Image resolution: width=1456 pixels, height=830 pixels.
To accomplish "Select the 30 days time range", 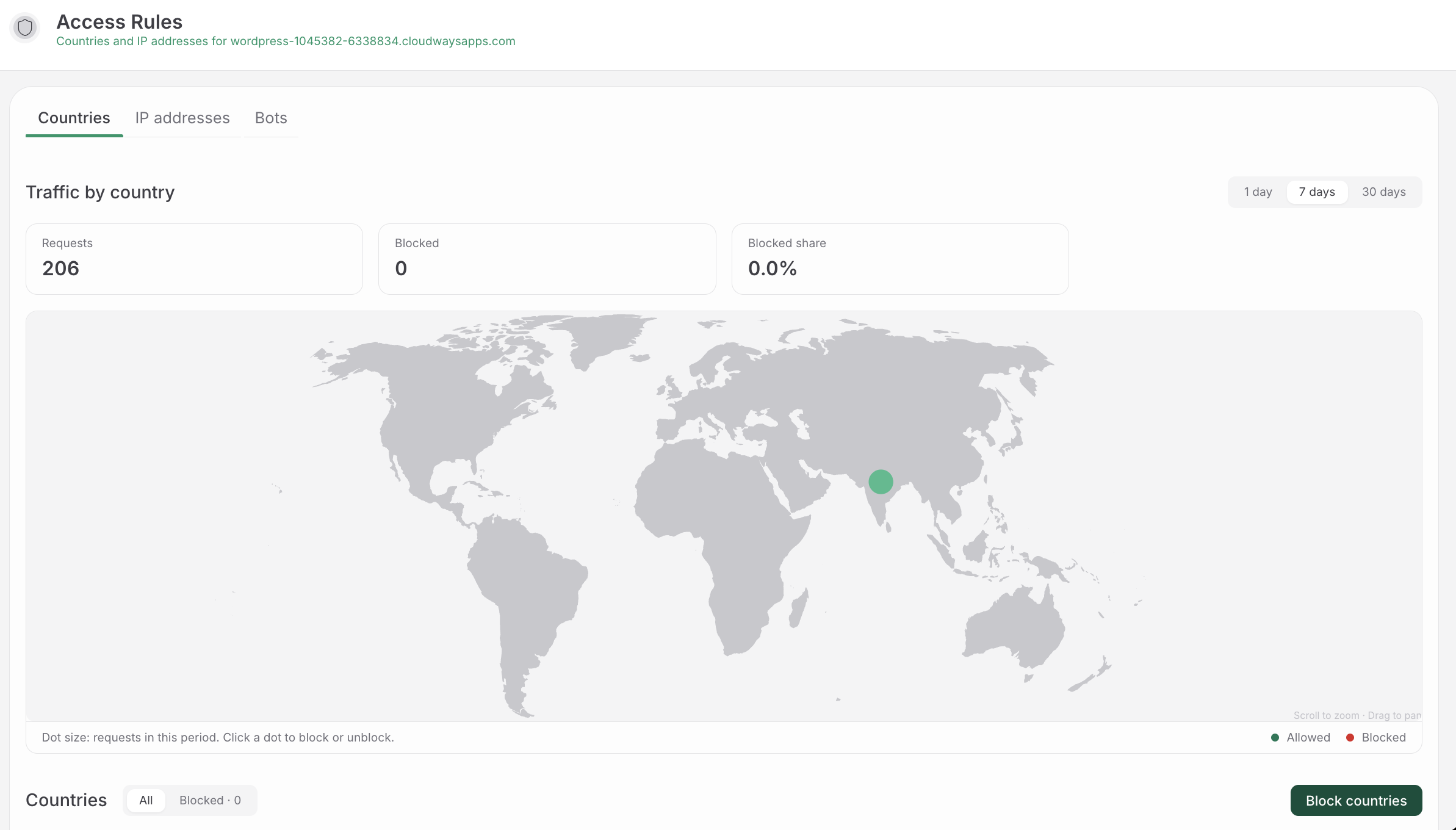I will click(1383, 192).
